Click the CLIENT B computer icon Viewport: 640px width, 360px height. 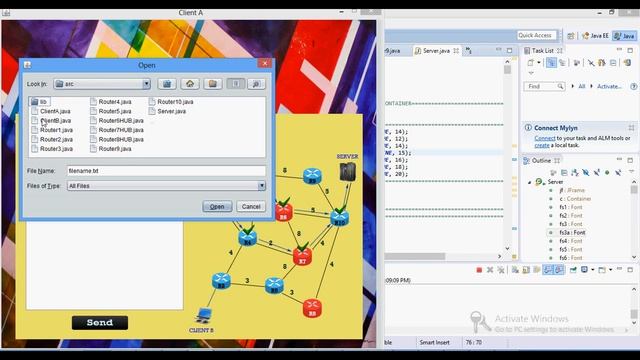pyautogui.click(x=203, y=316)
